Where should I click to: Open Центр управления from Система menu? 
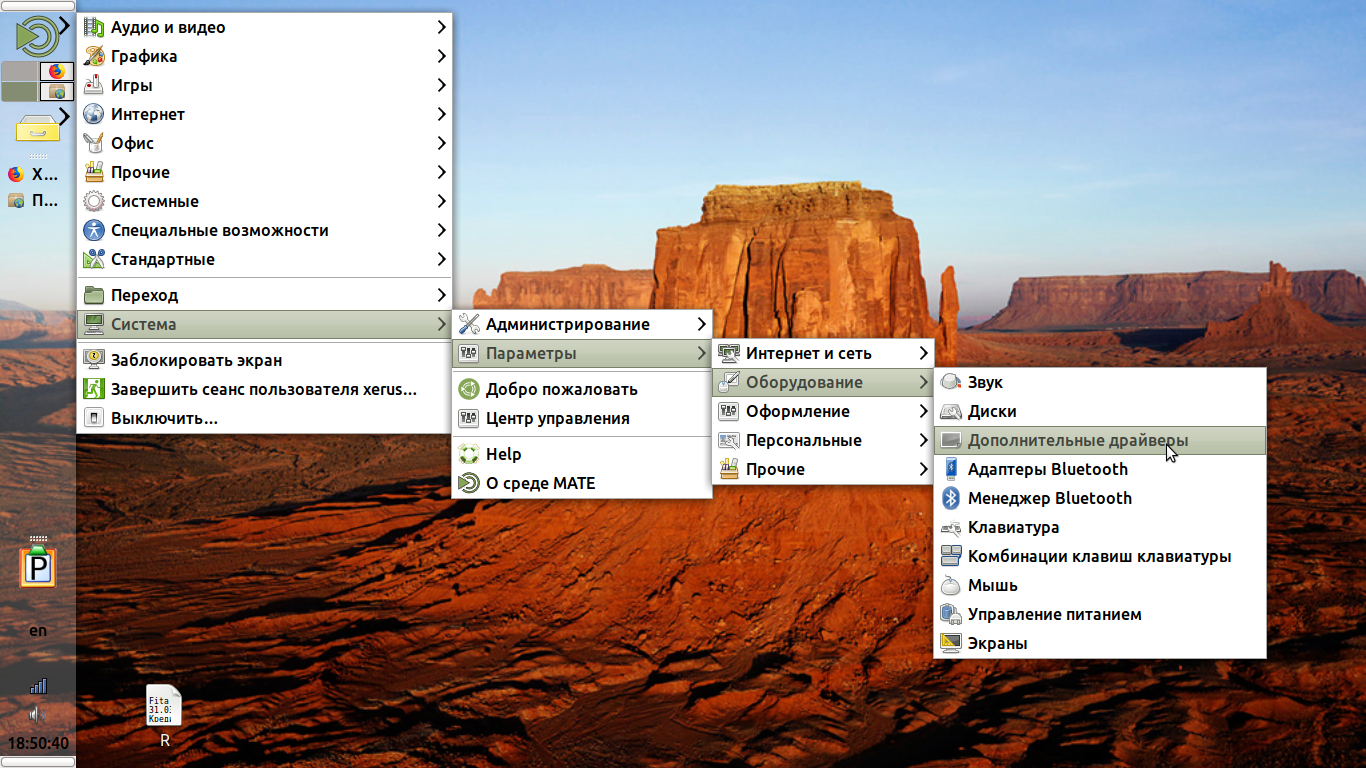point(557,418)
